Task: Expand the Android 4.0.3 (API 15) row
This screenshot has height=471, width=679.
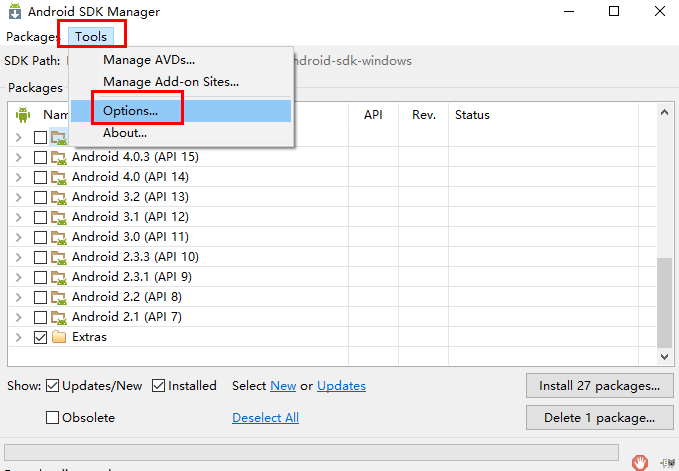Action: click(x=19, y=157)
